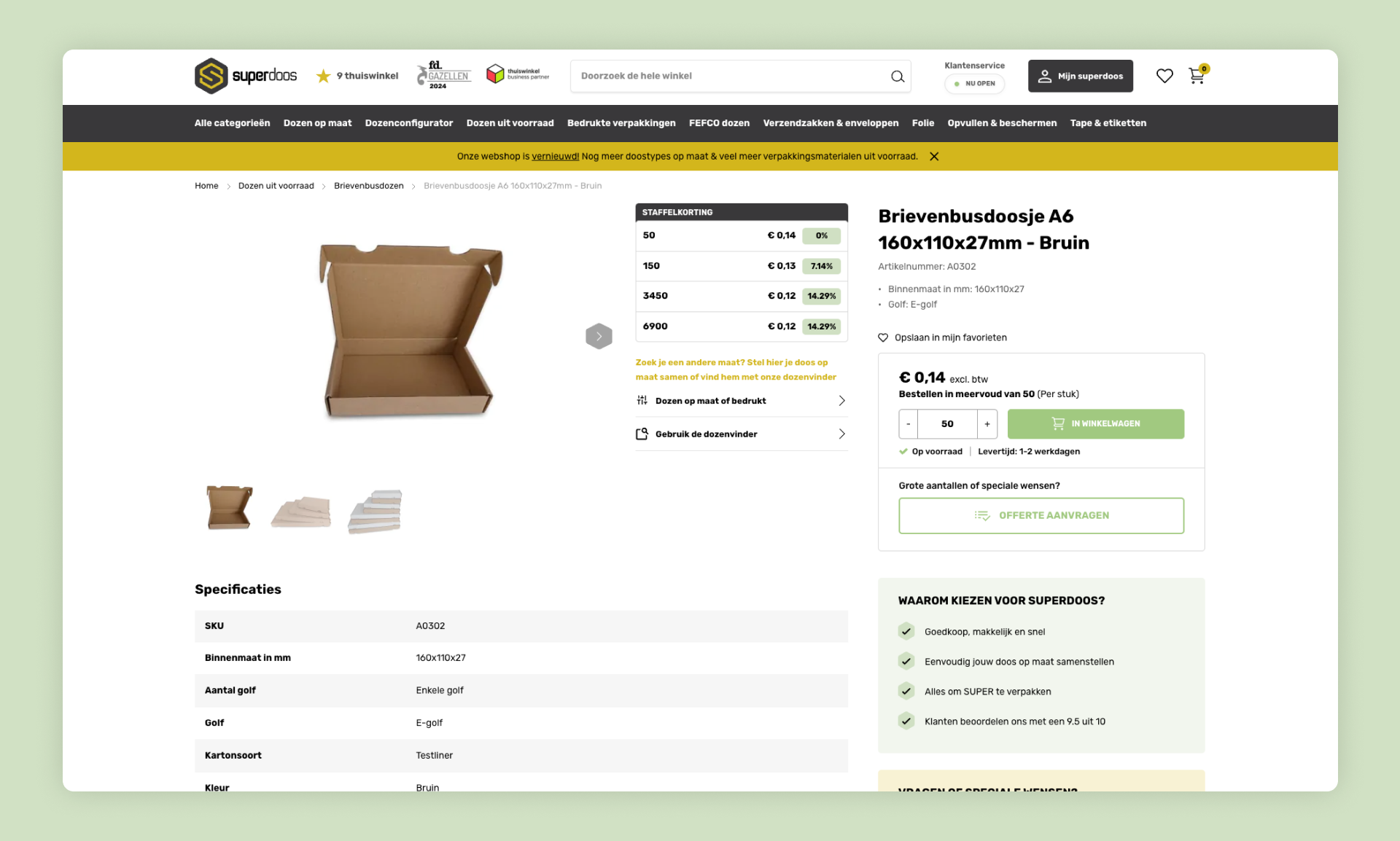Click the main product box image

point(411,332)
